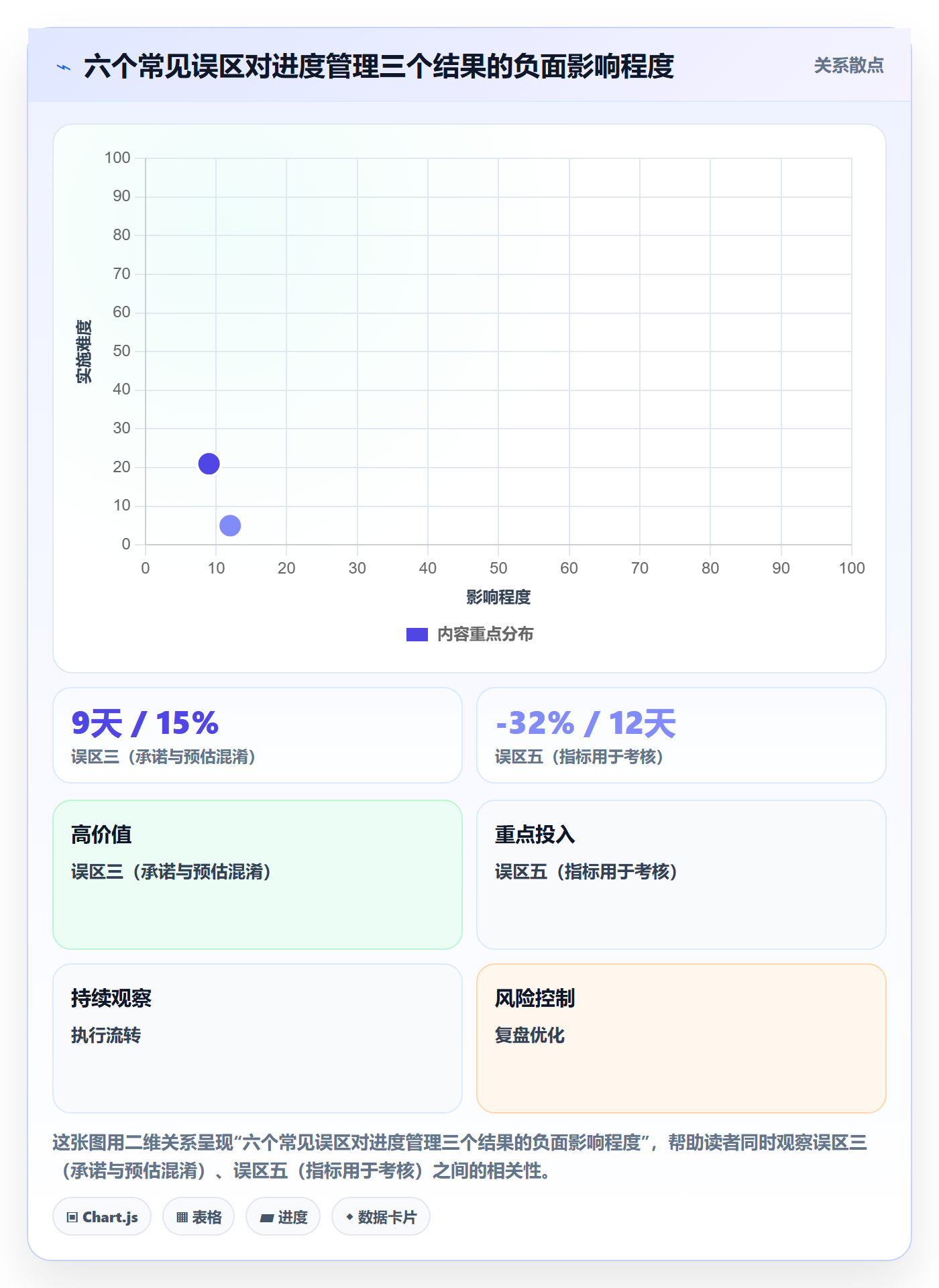939x1288 pixels.
Task: Click the 关系散点 label in the header
Action: (x=849, y=66)
